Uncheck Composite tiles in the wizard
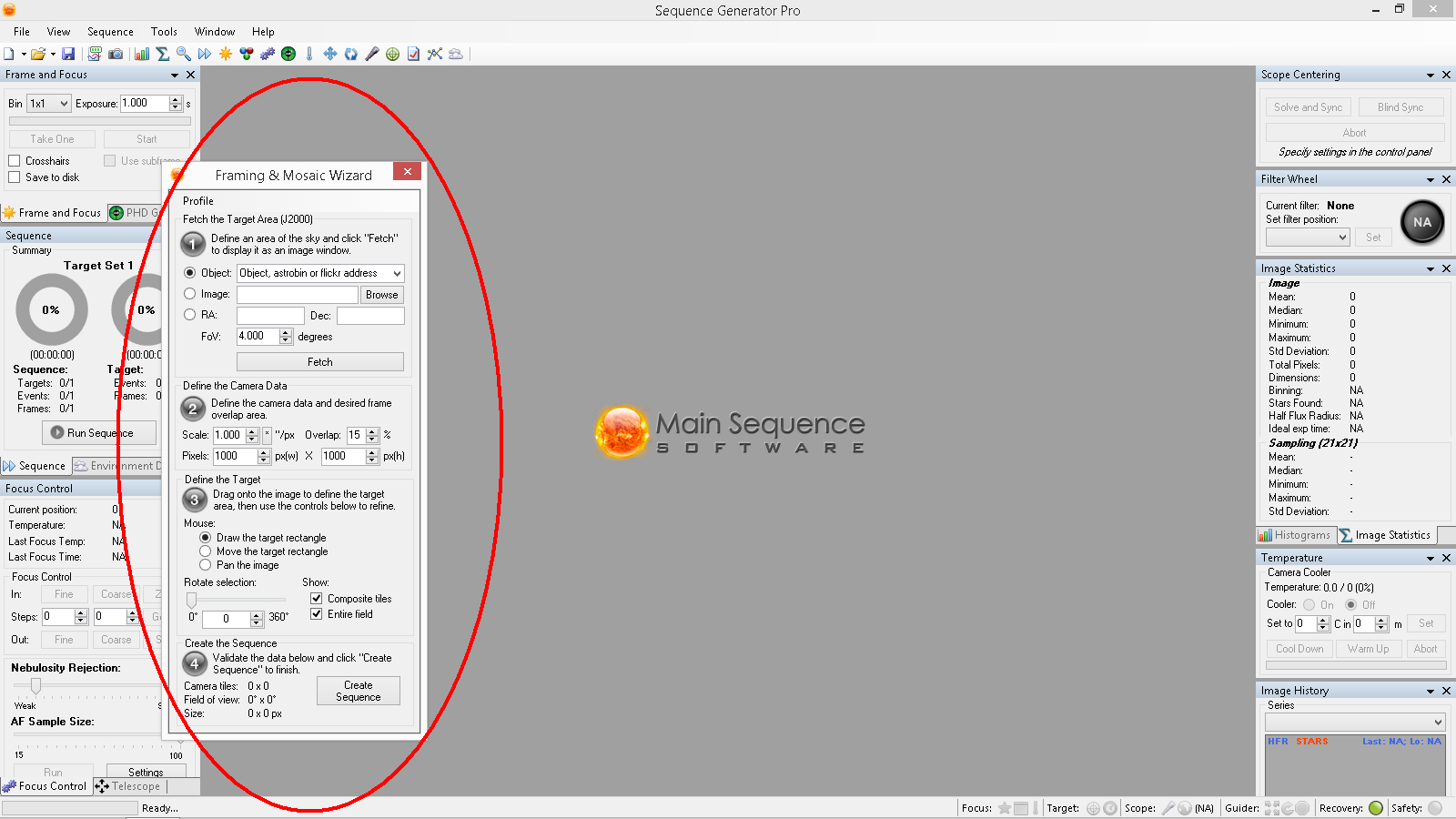This screenshot has width=1456, height=819. 317,599
